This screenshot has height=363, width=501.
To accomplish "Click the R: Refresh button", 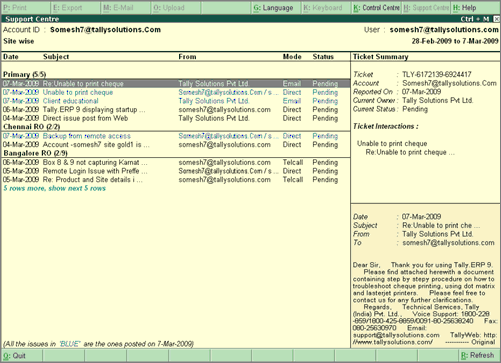I will pos(479,356).
